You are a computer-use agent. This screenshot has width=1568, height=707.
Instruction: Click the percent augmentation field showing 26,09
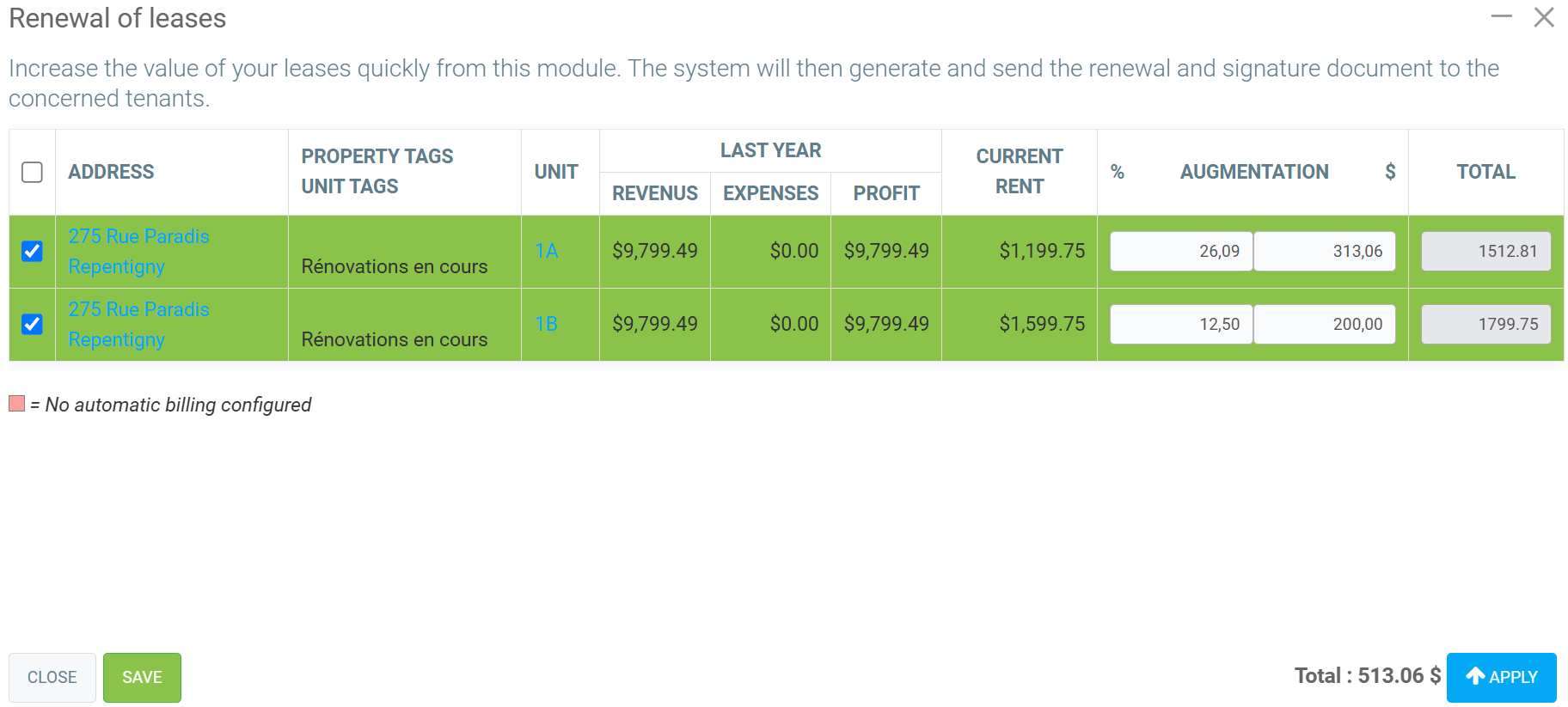[1181, 251]
